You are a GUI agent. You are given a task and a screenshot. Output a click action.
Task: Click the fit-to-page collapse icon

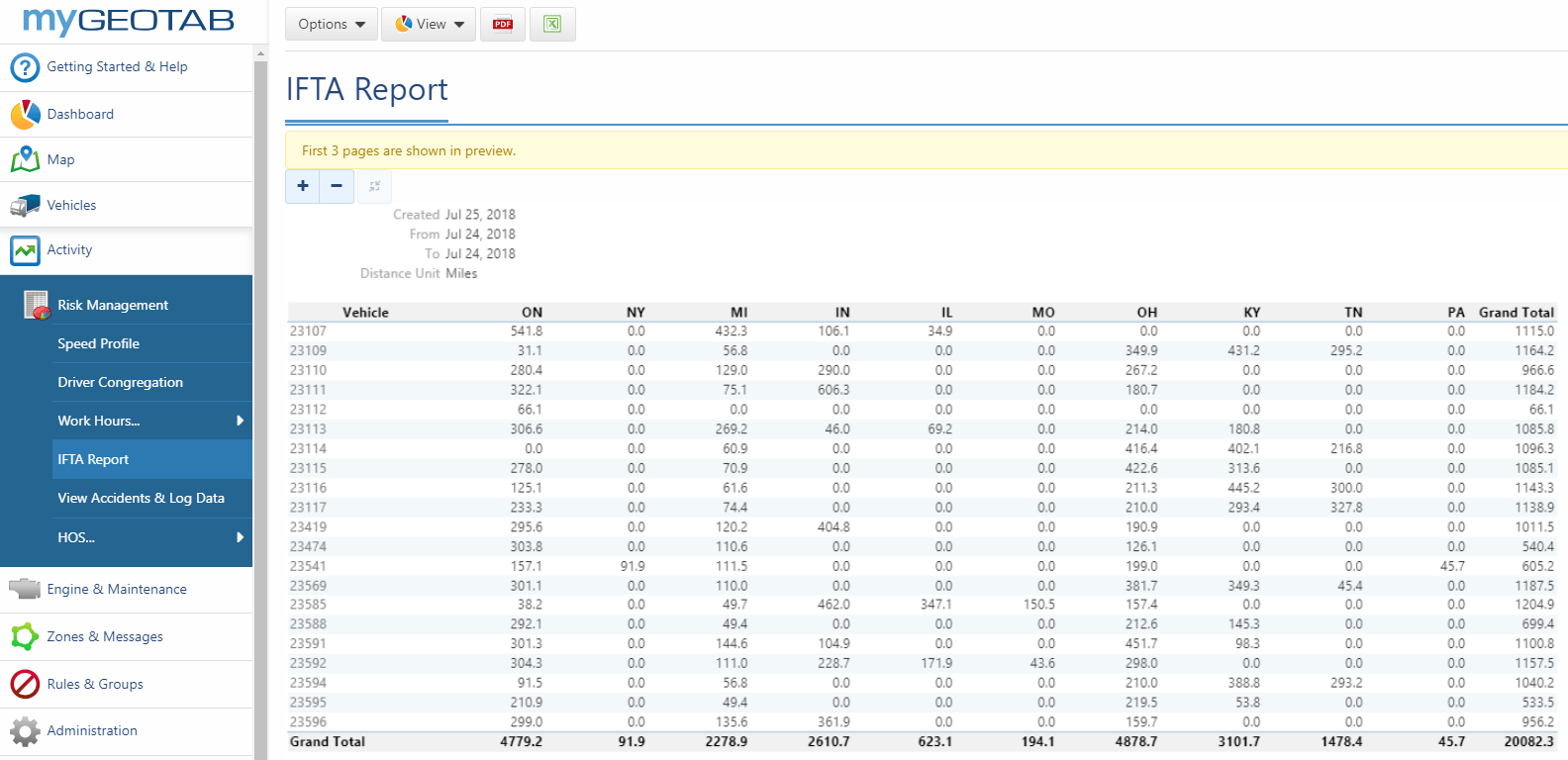374,186
